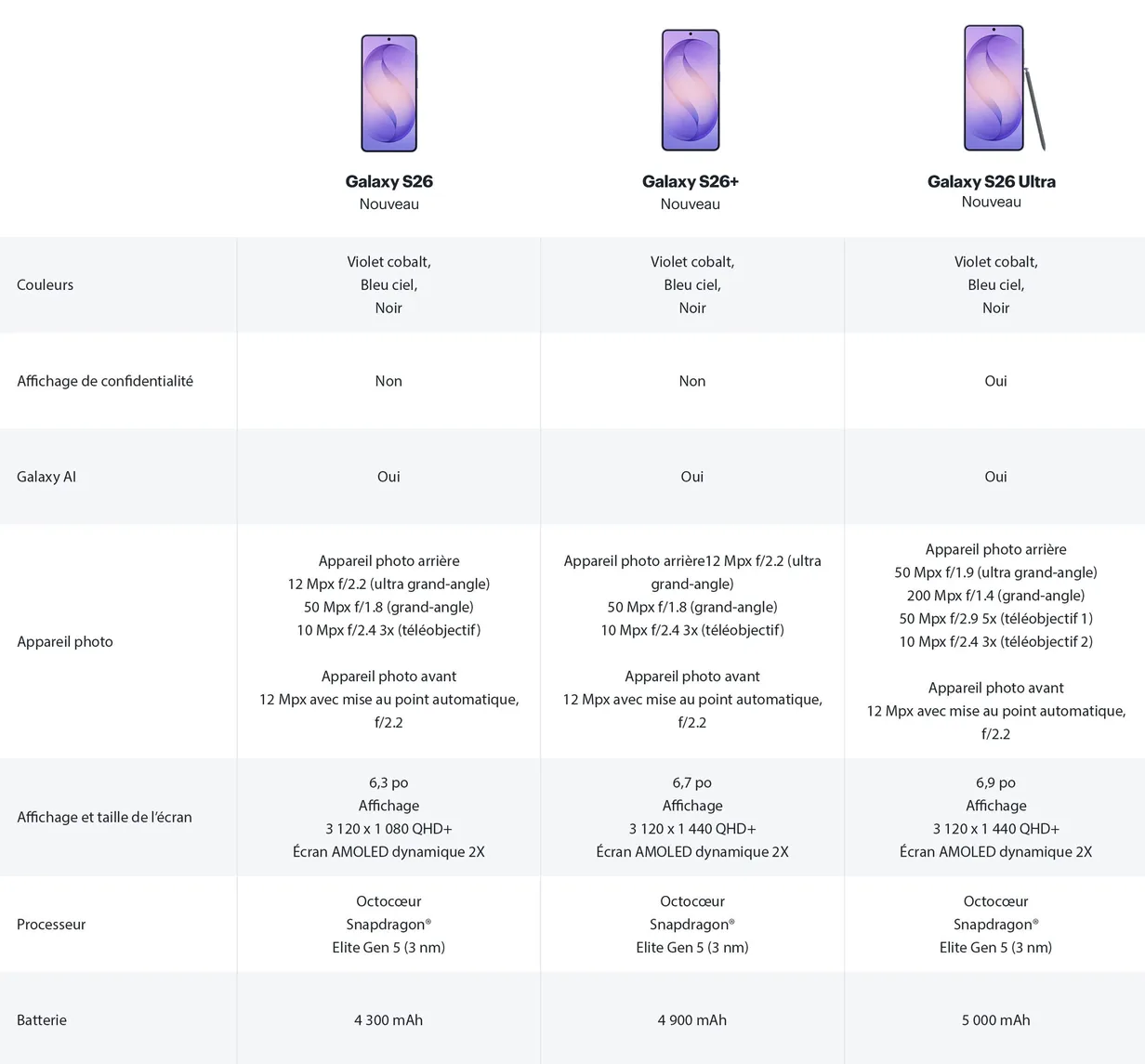The width and height of the screenshot is (1145, 1064).
Task: Click the 6,7 po screen size text
Action: [692, 782]
